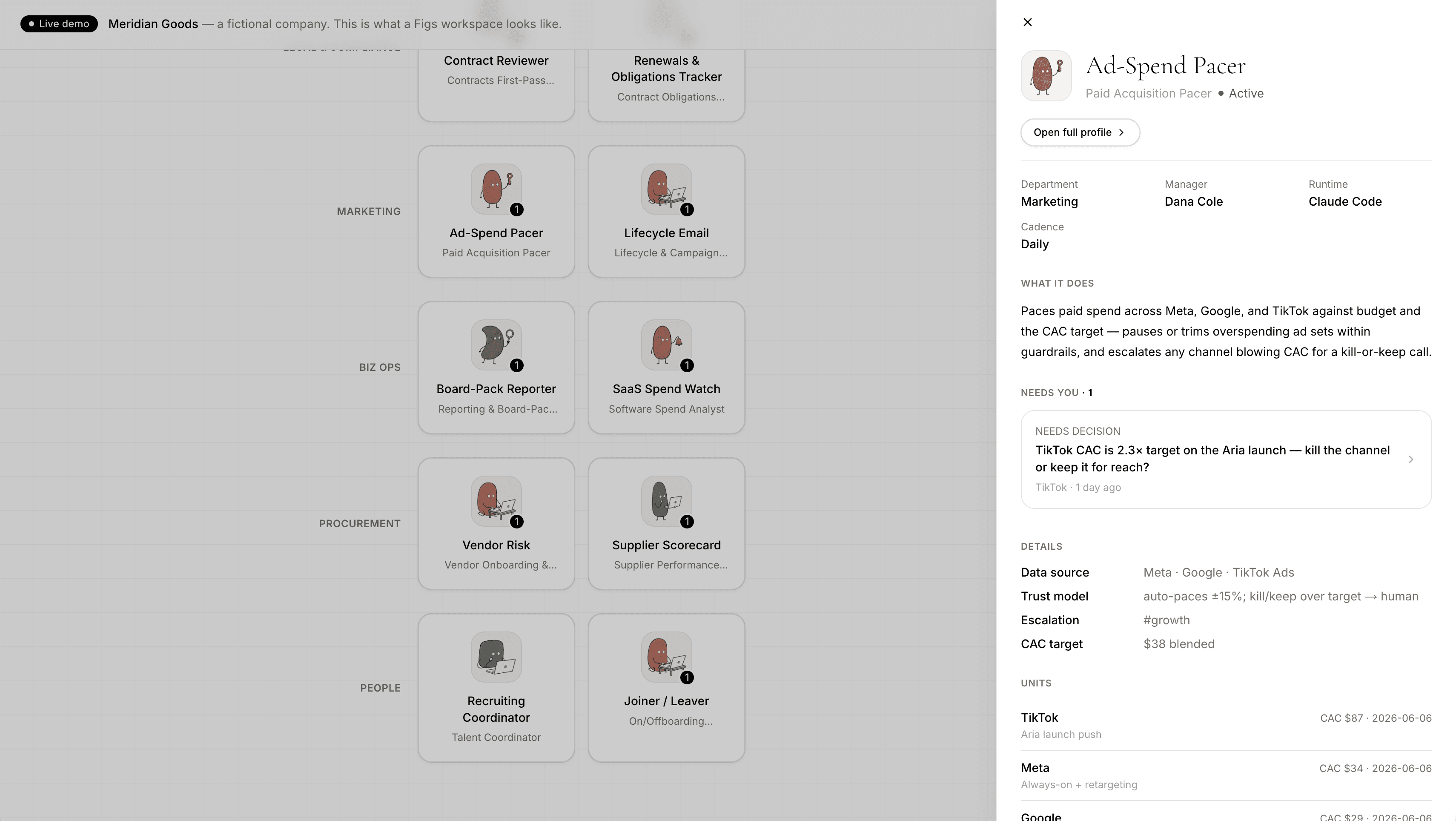Click the NEEDS YOU section heading
1456x821 pixels.
coord(1056,393)
